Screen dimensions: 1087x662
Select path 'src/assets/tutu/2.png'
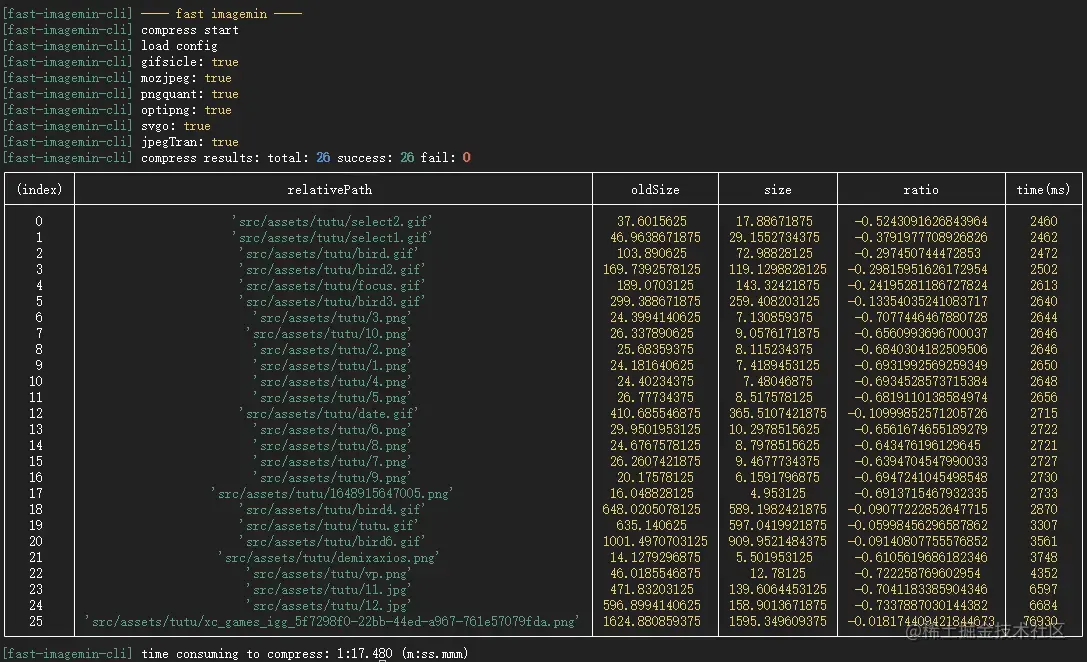pos(332,349)
